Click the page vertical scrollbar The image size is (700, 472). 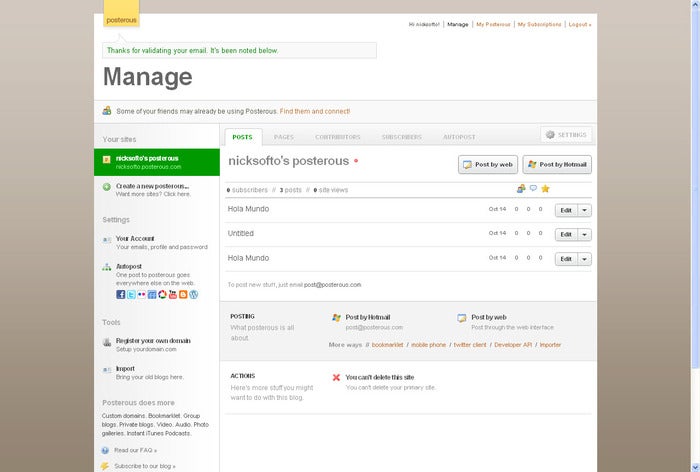(696, 188)
